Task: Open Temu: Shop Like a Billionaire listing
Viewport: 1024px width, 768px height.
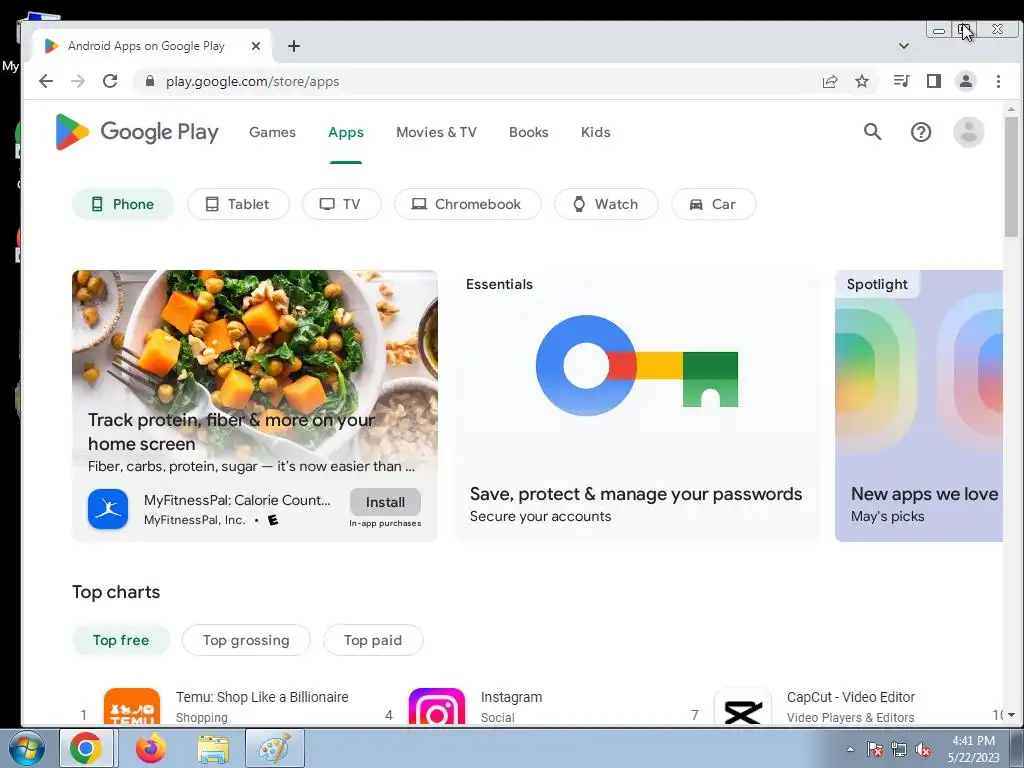Action: (x=262, y=697)
